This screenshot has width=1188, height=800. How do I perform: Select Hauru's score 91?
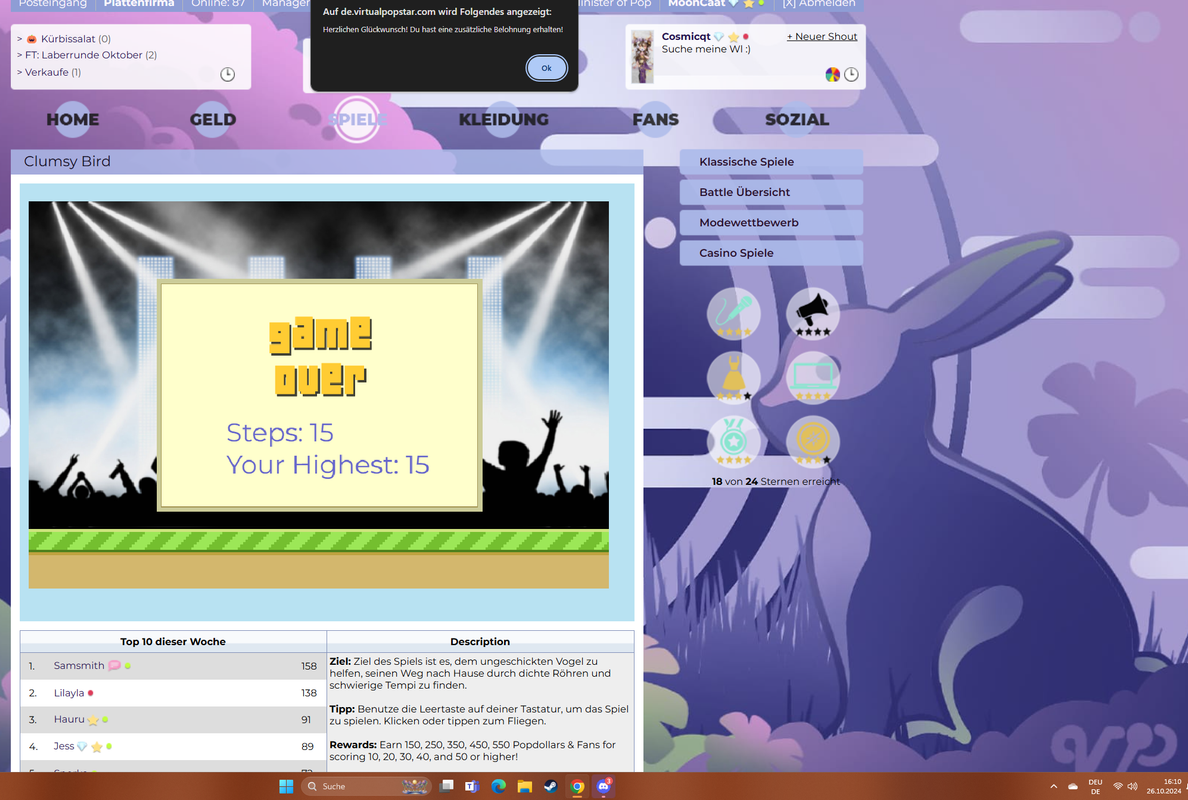coord(306,720)
